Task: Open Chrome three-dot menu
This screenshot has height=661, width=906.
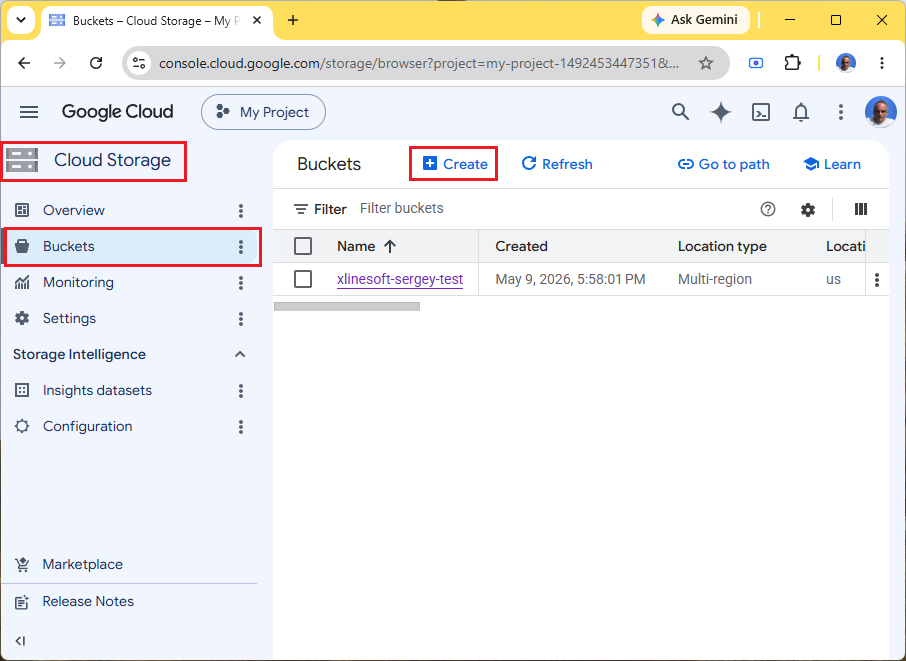Action: [x=882, y=63]
